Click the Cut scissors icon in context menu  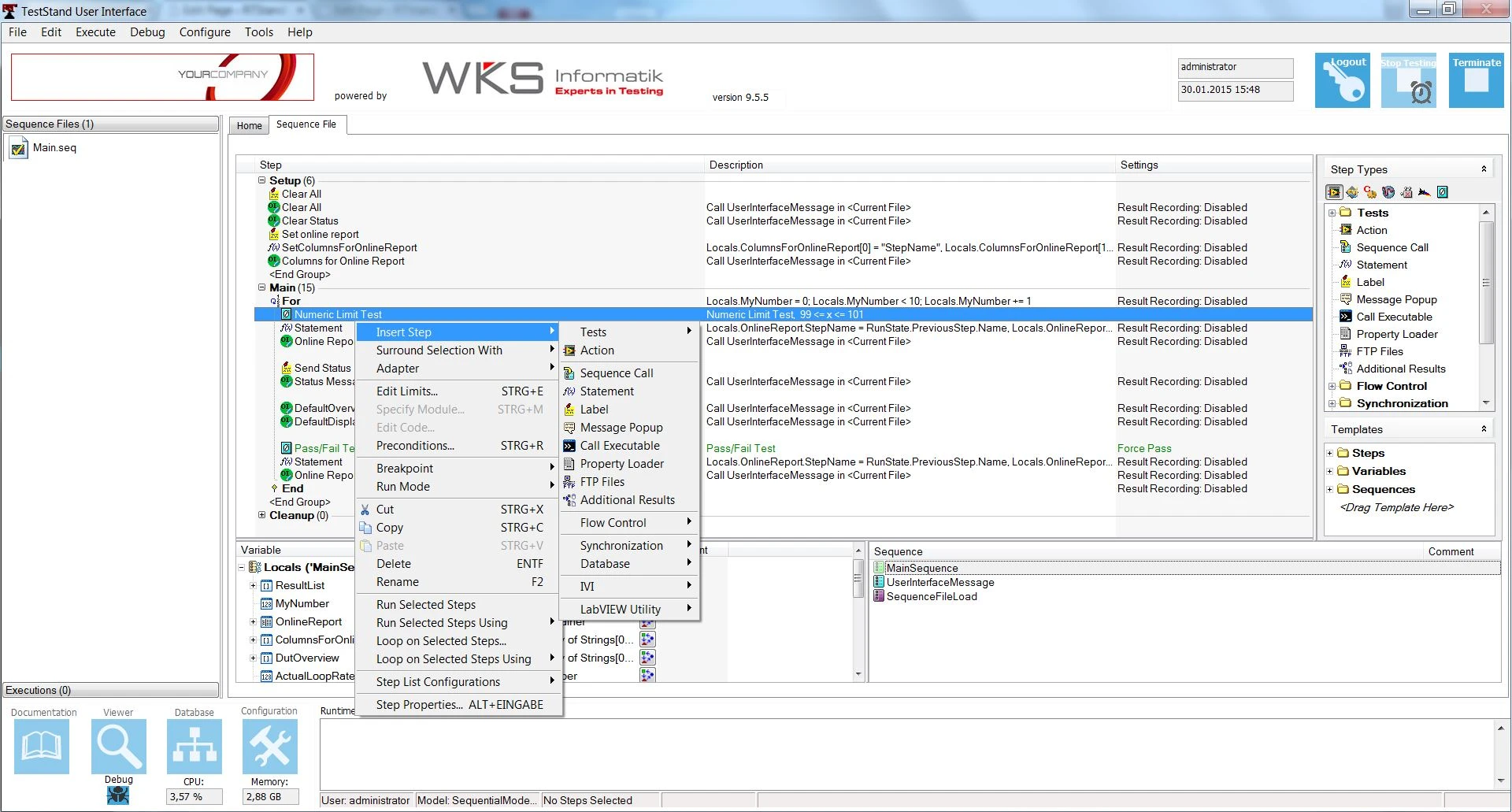pyautogui.click(x=365, y=510)
